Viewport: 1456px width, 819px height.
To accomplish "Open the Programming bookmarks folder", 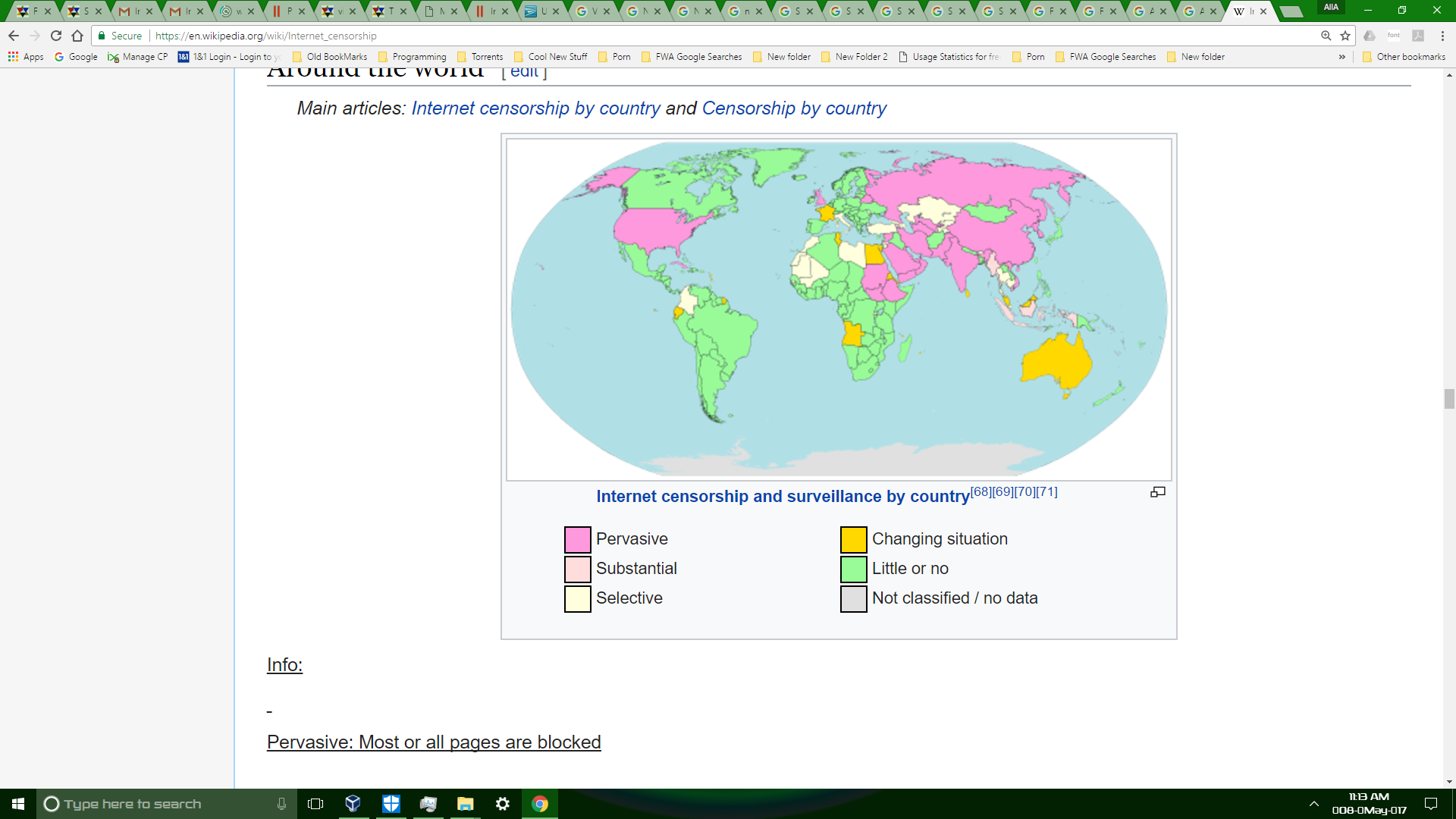I will (412, 57).
